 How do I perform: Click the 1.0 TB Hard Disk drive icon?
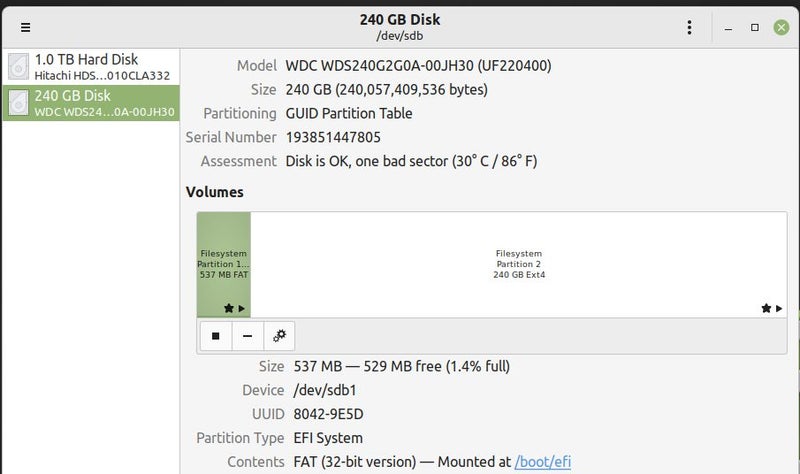[x=18, y=67]
